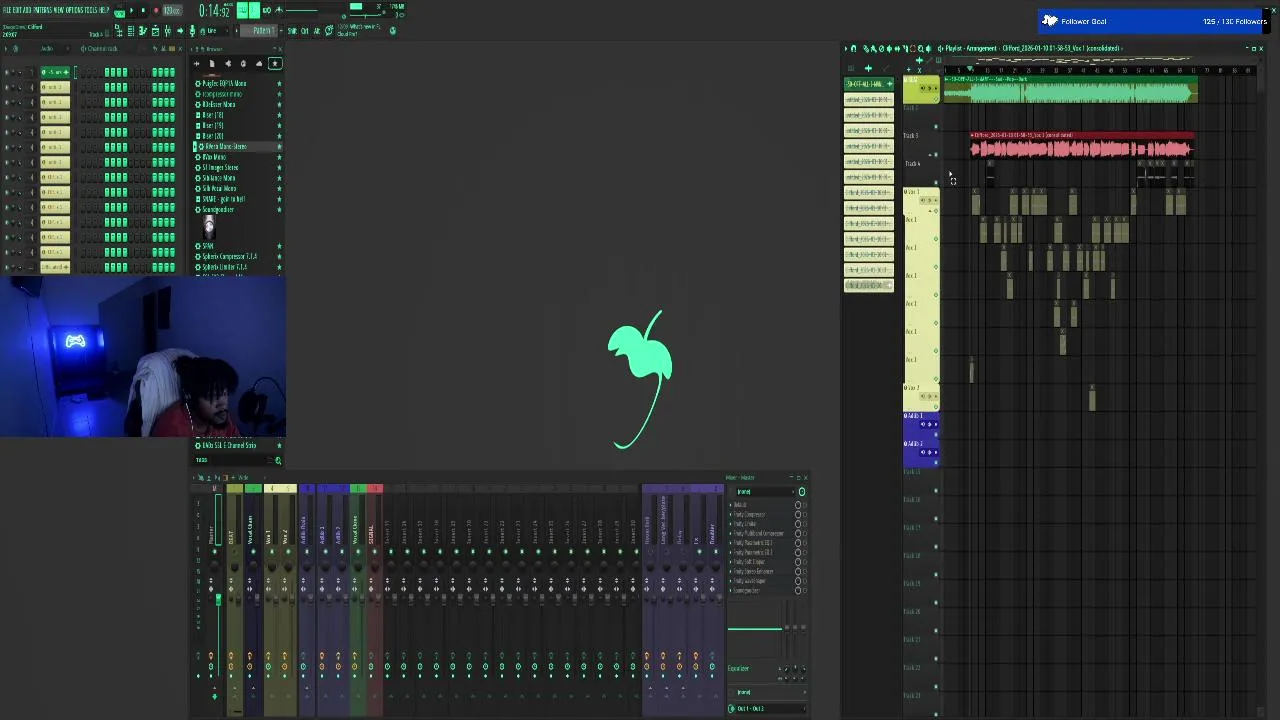
Task: Click the Stop button in the transport
Action: (x=143, y=10)
